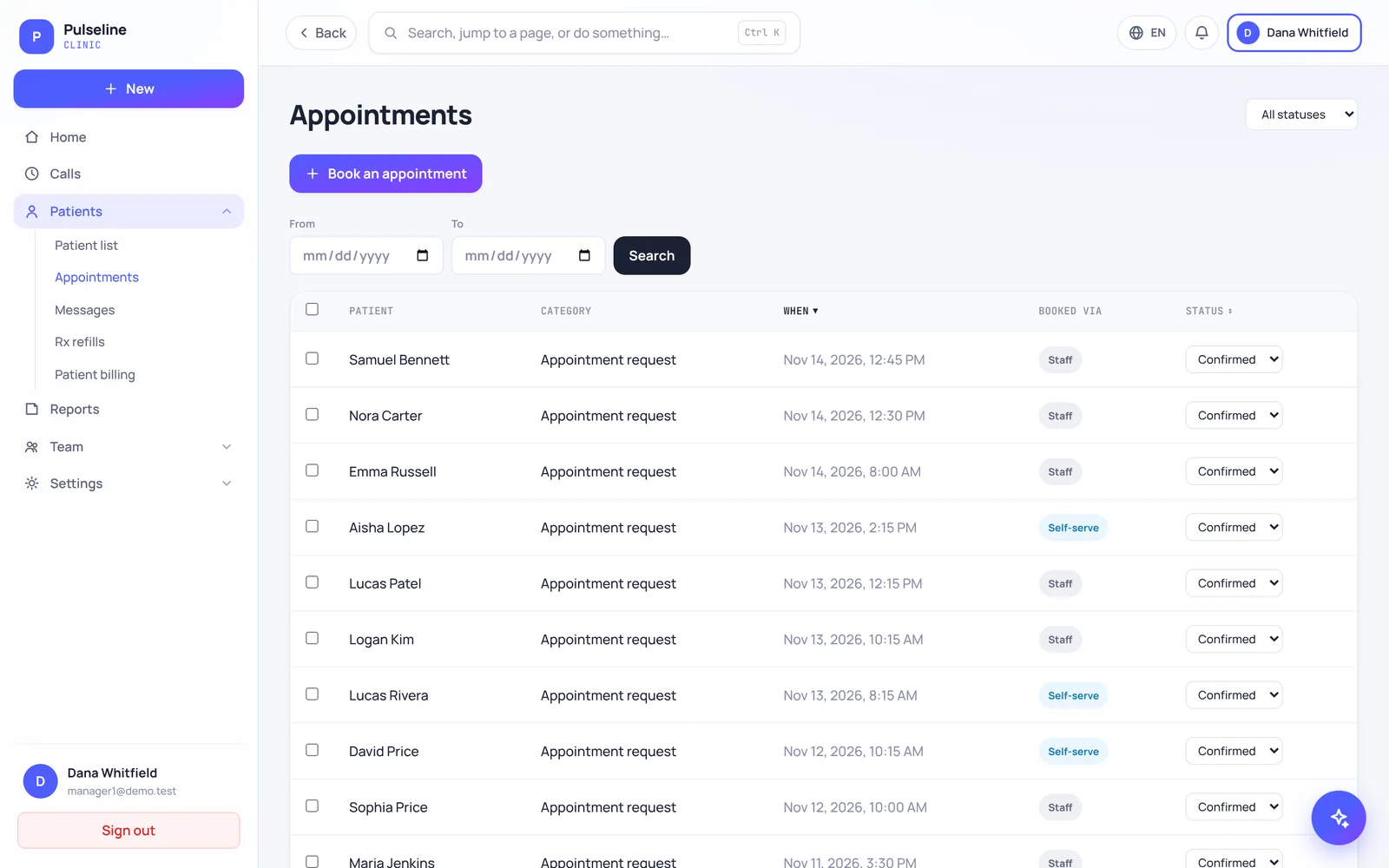The height and width of the screenshot is (868, 1389).
Task: Click the Pulseline logo icon
Action: 36,36
